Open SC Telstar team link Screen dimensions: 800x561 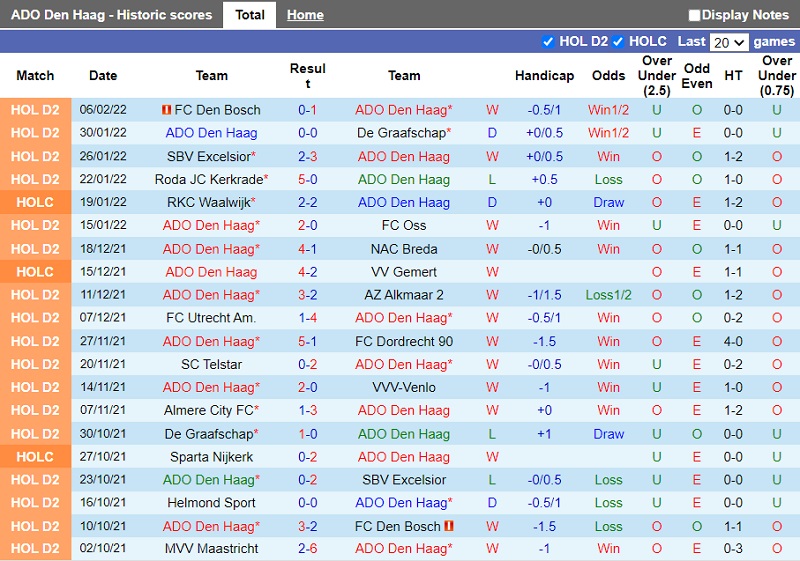(x=211, y=364)
